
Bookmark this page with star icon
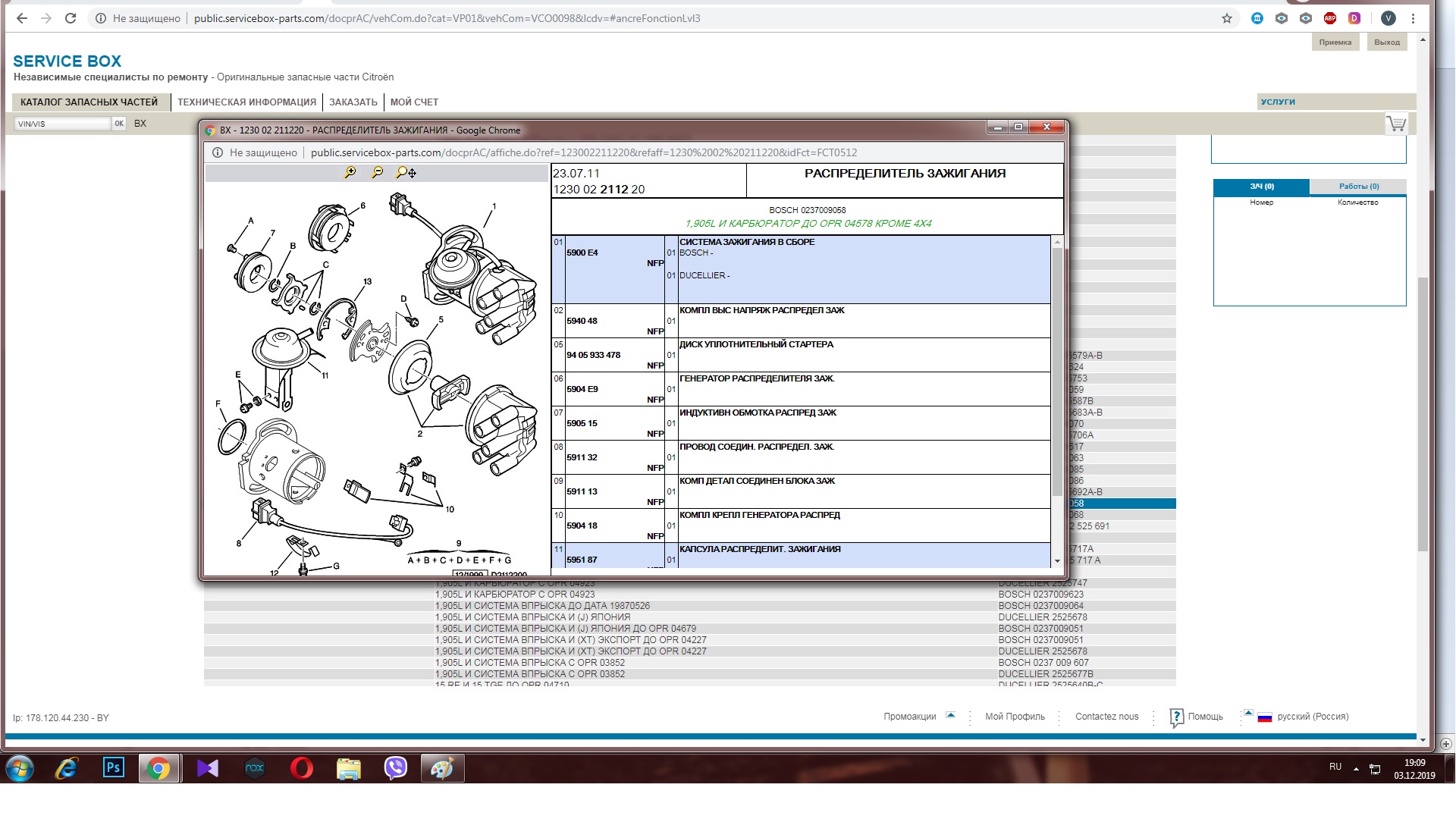(1226, 18)
